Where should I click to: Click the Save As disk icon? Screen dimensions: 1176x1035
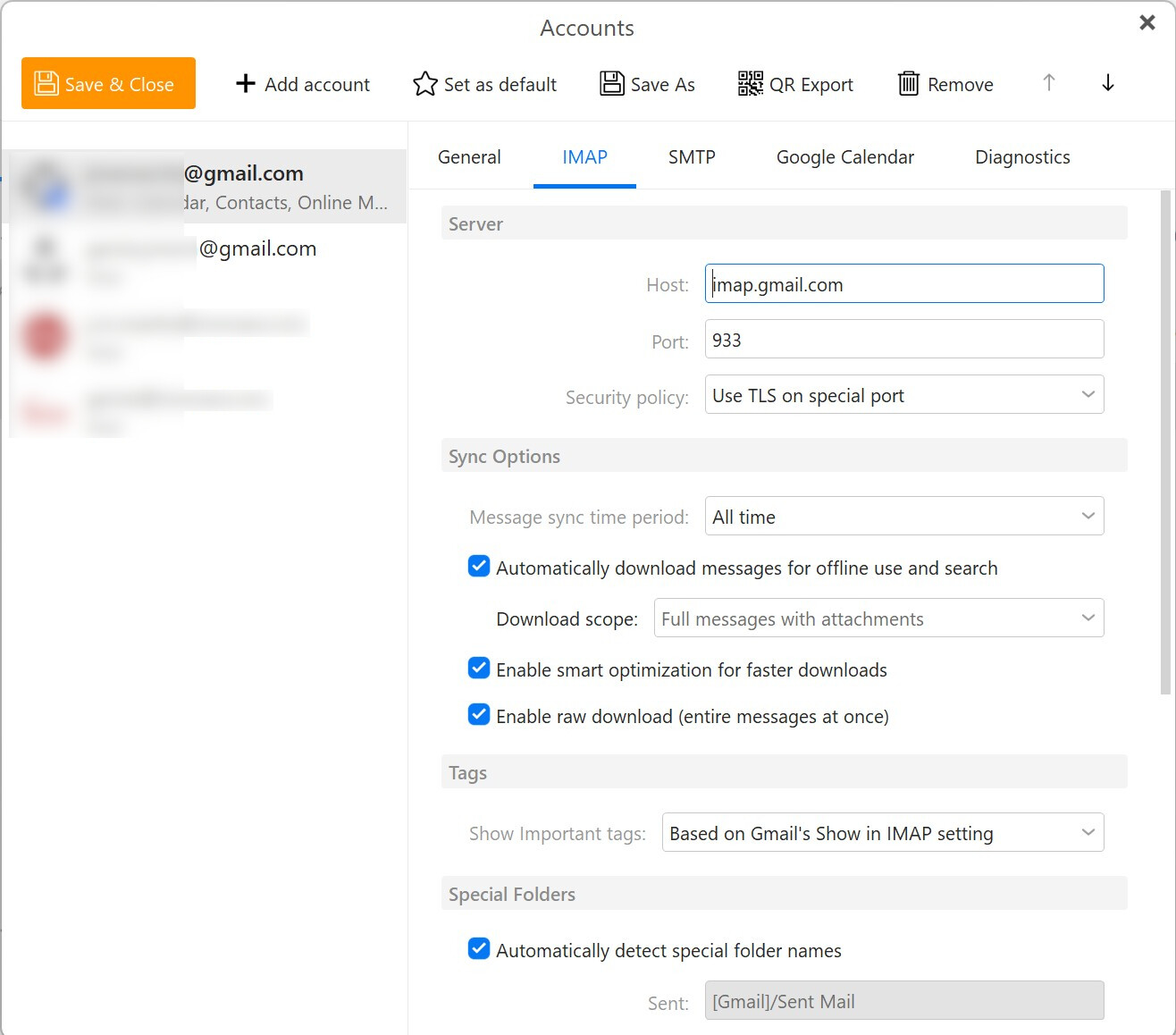tap(612, 83)
